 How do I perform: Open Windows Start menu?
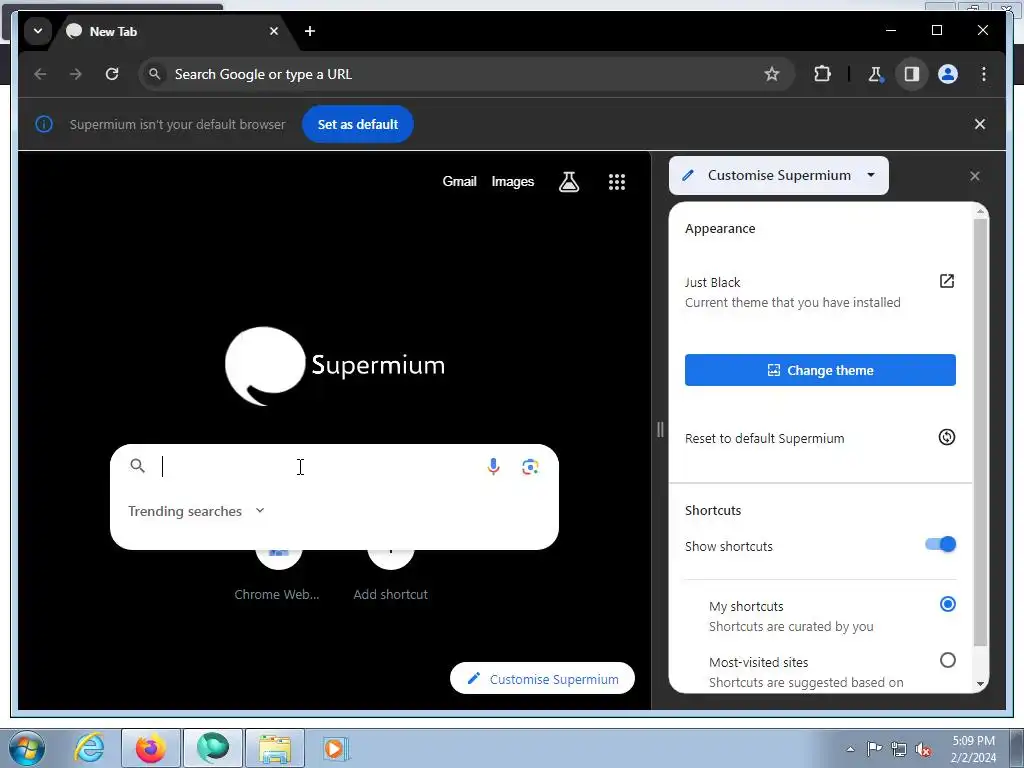pyautogui.click(x=26, y=748)
